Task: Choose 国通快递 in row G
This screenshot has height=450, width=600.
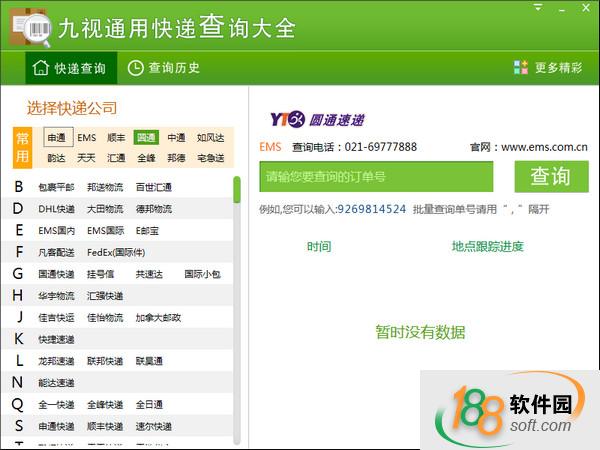Action: pyautogui.click(x=56, y=274)
